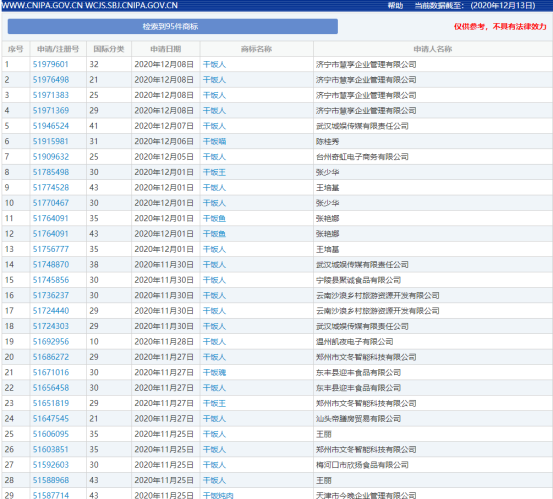
Task: Open registration number 51724440
Action: point(51,311)
